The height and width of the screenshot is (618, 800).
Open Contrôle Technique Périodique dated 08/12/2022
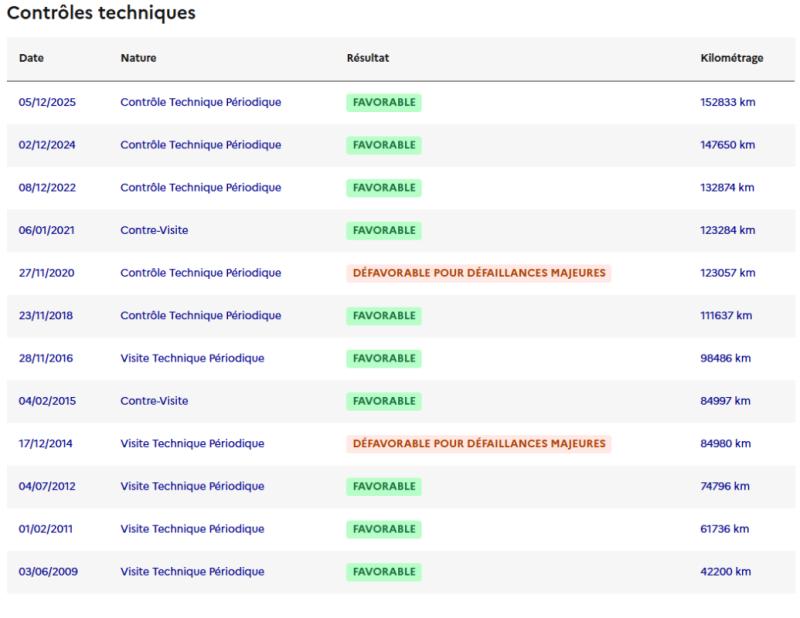(x=201, y=188)
